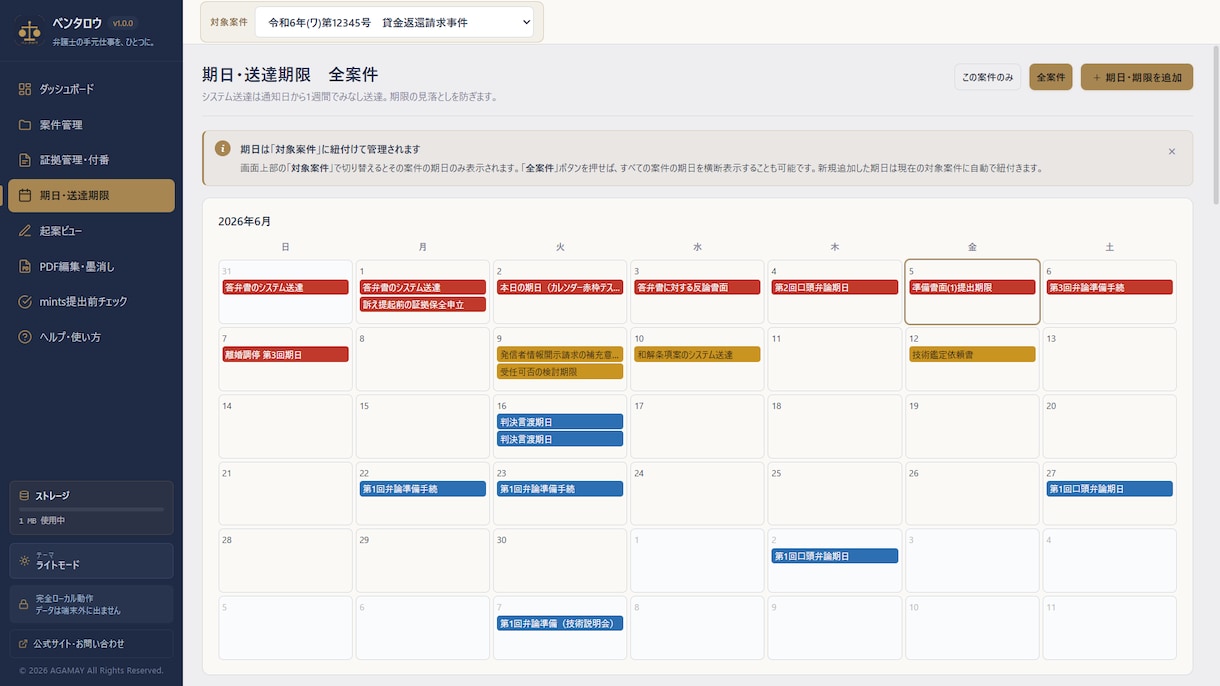Open 第1回口頭弁論期日 event on the 27th

(x=1110, y=489)
